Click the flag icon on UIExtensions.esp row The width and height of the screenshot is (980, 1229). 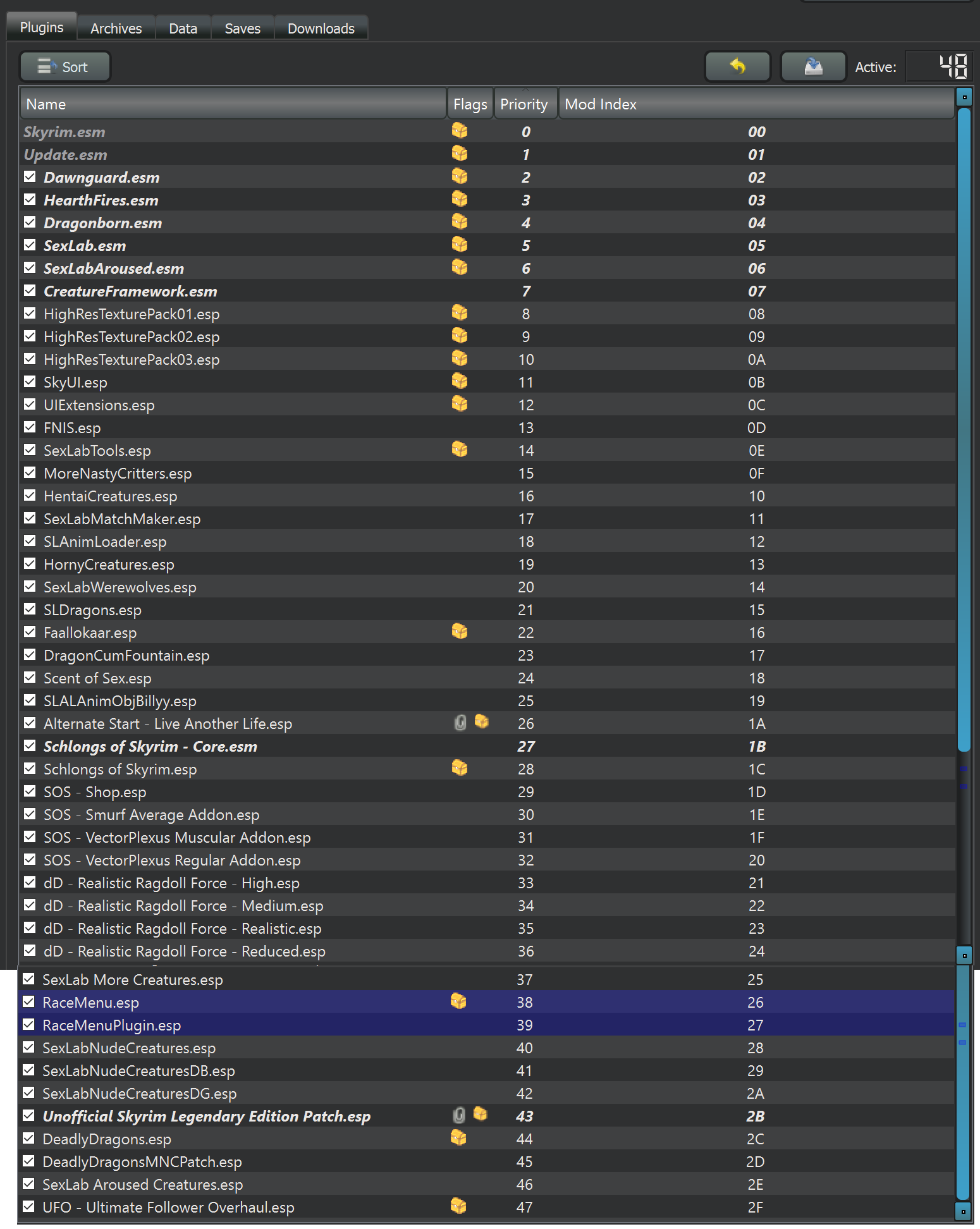tap(460, 404)
